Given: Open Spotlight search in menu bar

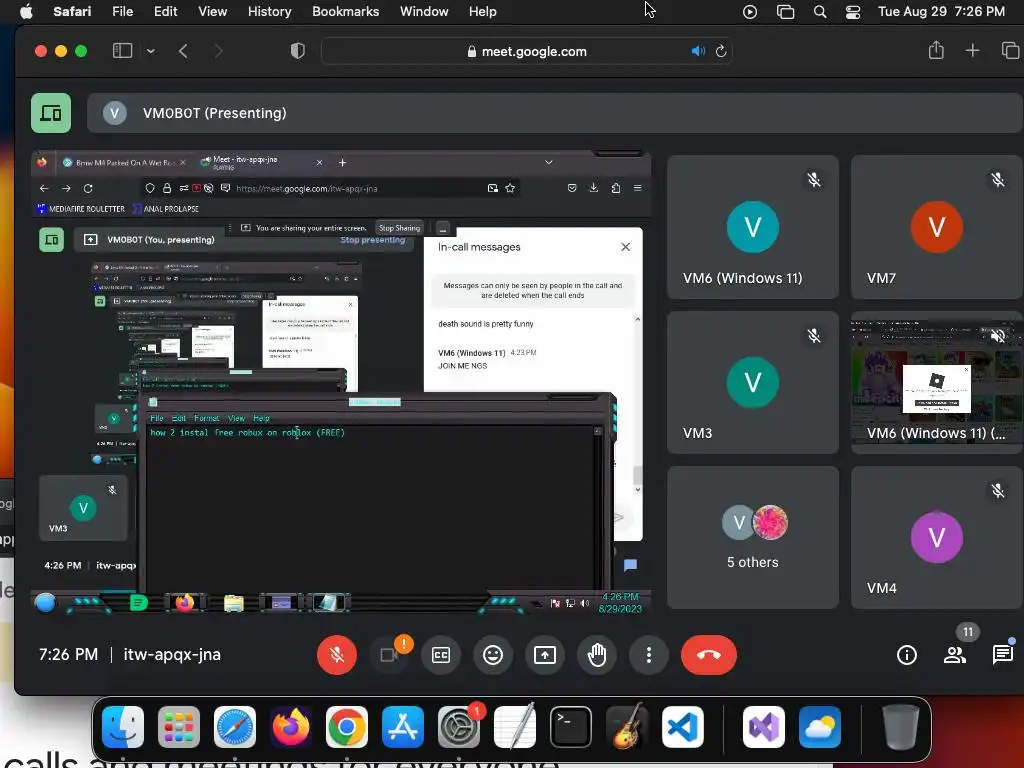Looking at the screenshot, I should pos(820,12).
